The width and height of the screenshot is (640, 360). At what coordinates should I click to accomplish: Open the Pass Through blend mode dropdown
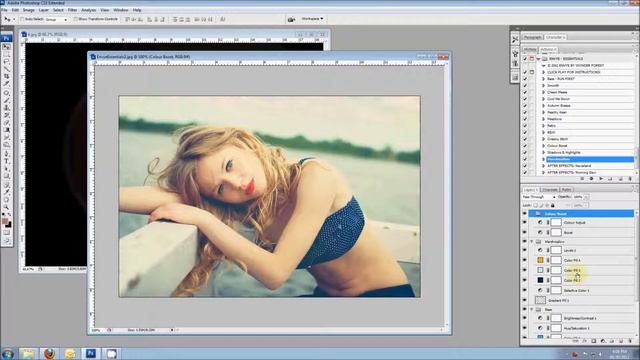(x=539, y=197)
